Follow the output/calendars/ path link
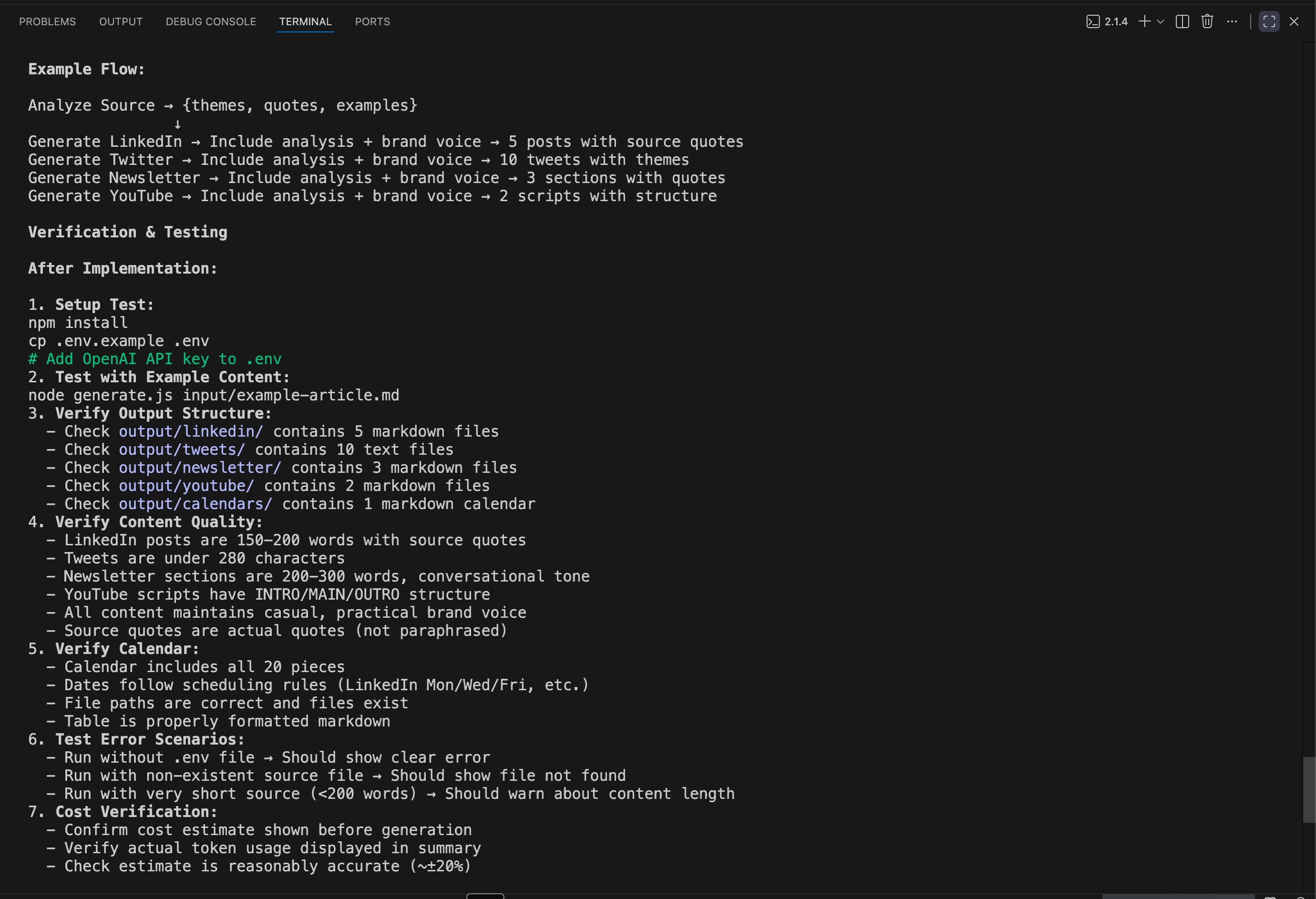This screenshot has height=899, width=1316. tap(195, 504)
